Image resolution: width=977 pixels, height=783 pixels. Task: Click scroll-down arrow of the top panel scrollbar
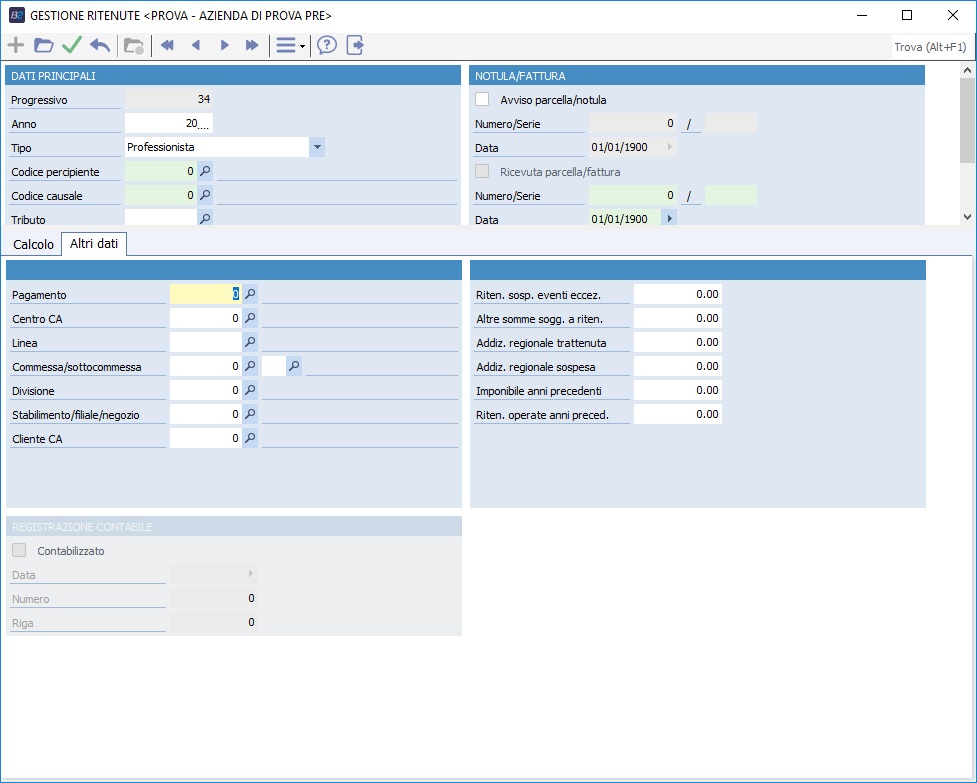pos(966,216)
